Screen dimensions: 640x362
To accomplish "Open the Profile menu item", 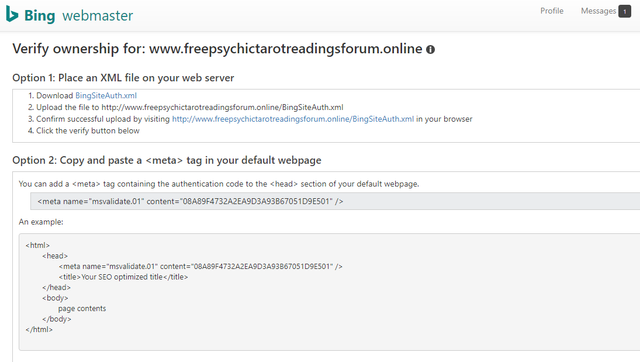I will coord(552,11).
